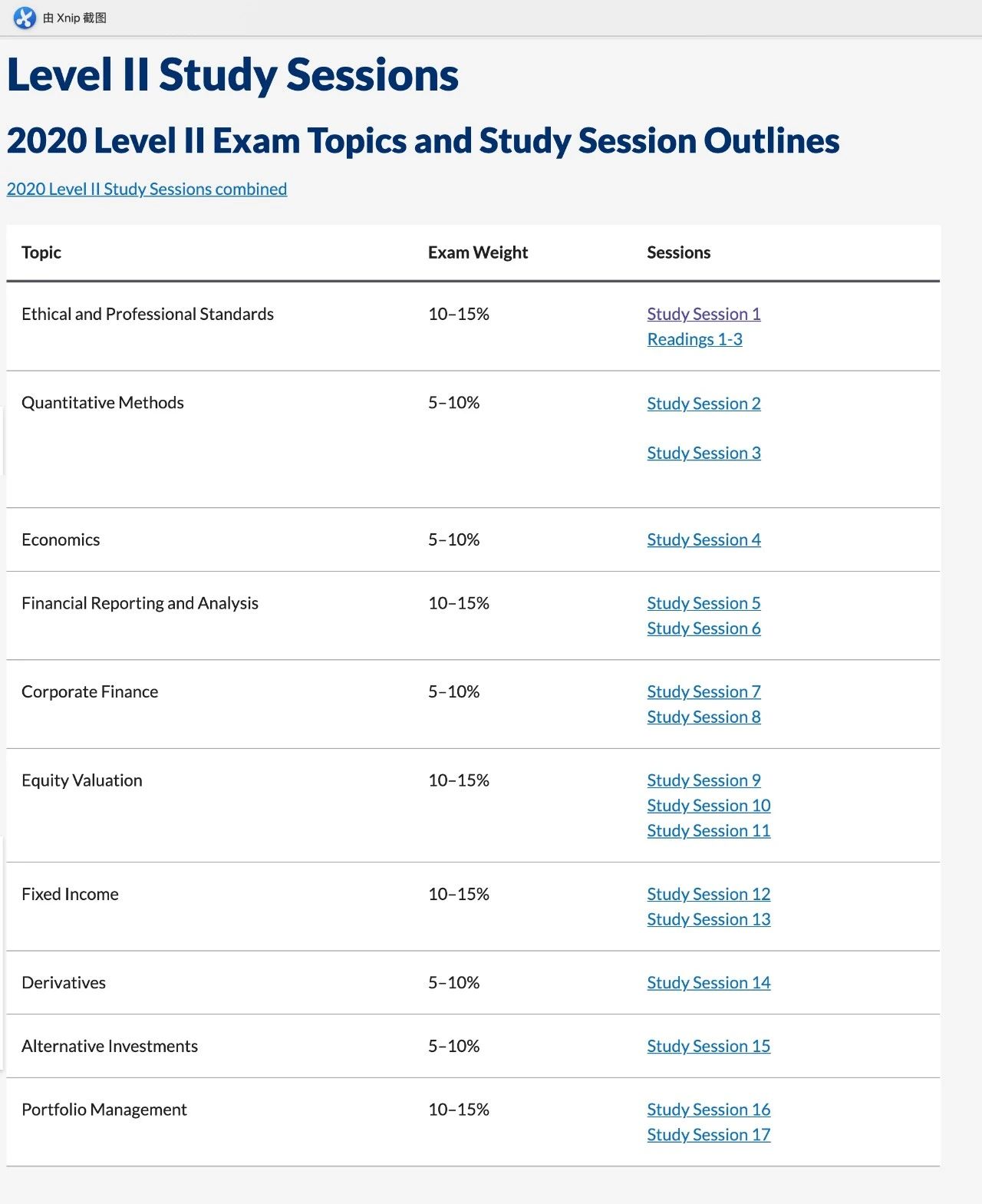The image size is (982, 1204).
Task: Click Study Session 12 for Fixed Income
Action: tap(708, 894)
